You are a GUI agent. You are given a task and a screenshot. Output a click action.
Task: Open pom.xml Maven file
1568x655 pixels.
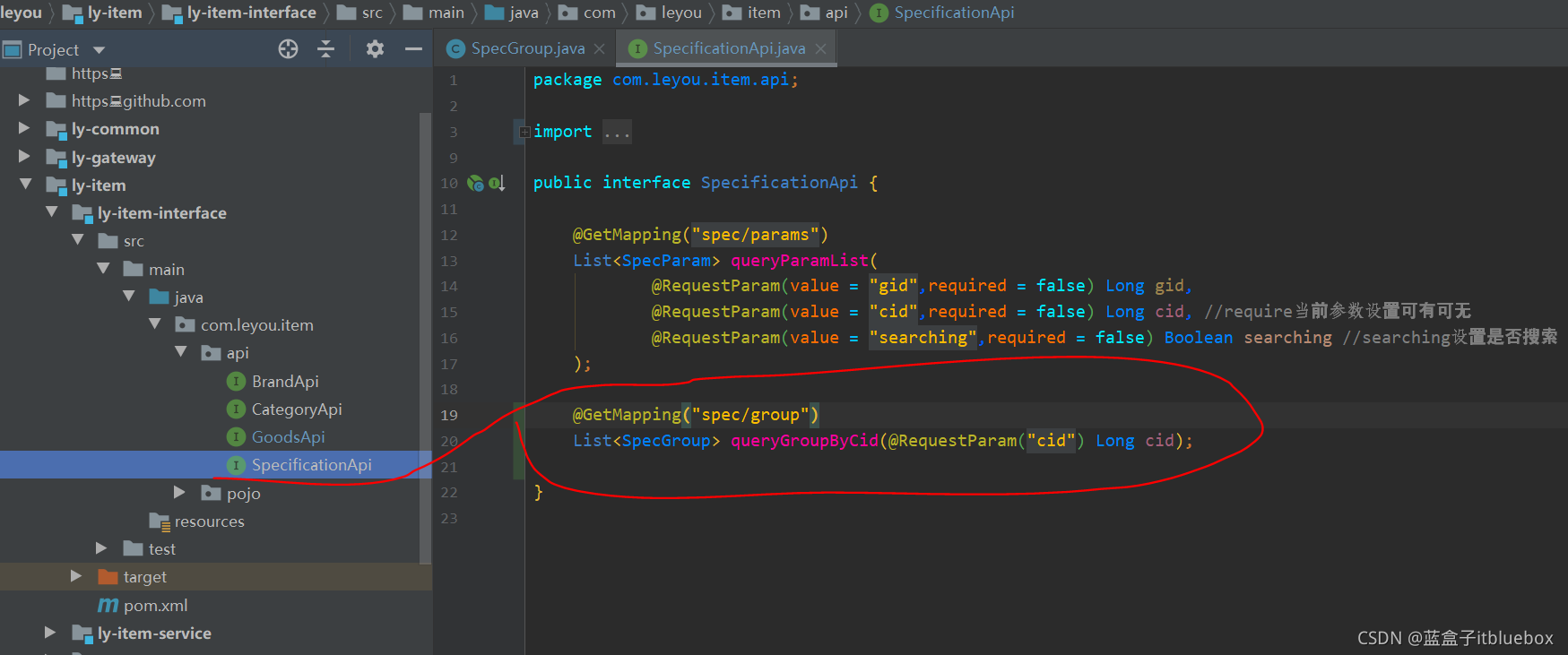(x=155, y=605)
